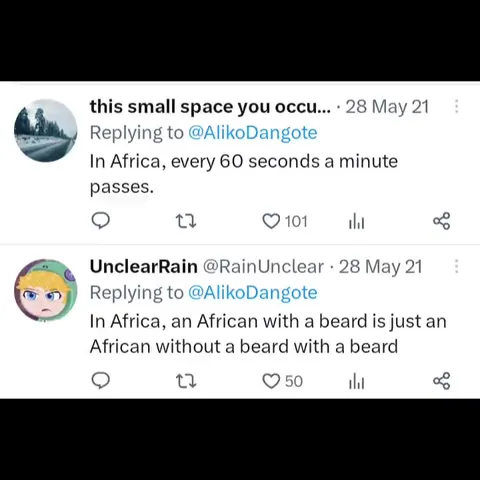Reply to UnclearRain's beard tweet
The height and width of the screenshot is (480, 480).
click(101, 381)
